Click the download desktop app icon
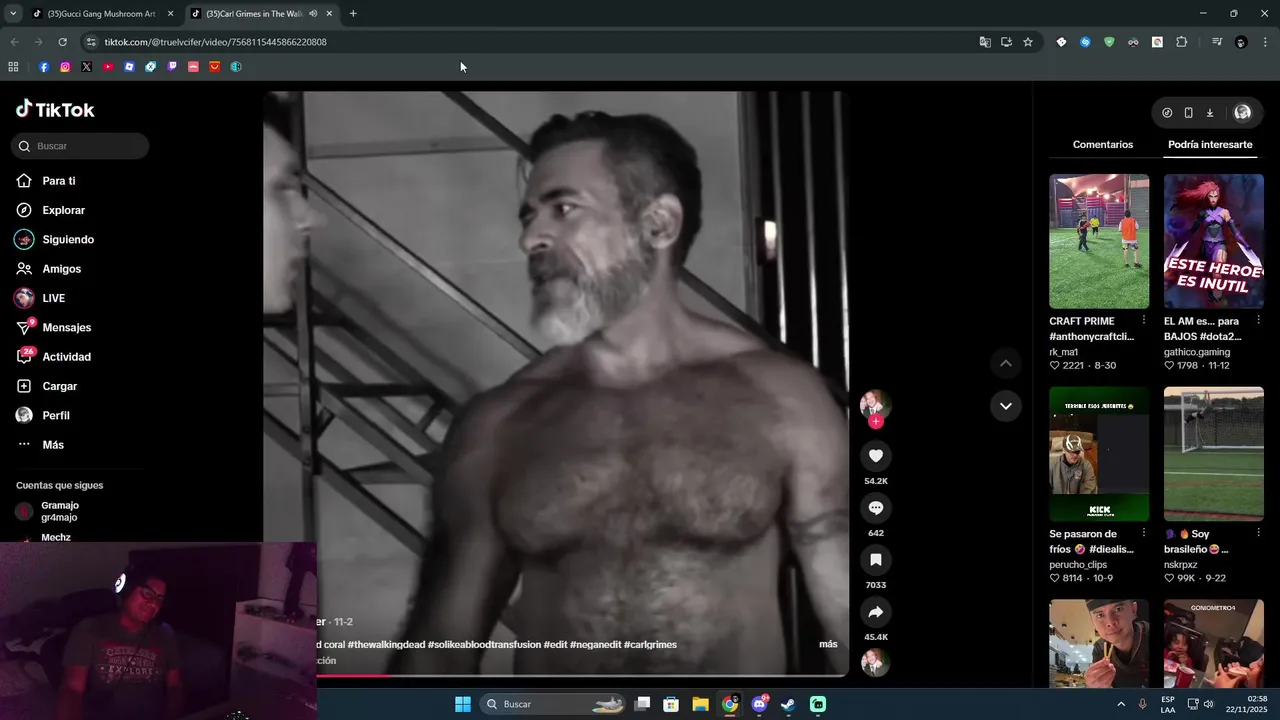 coord(1209,113)
